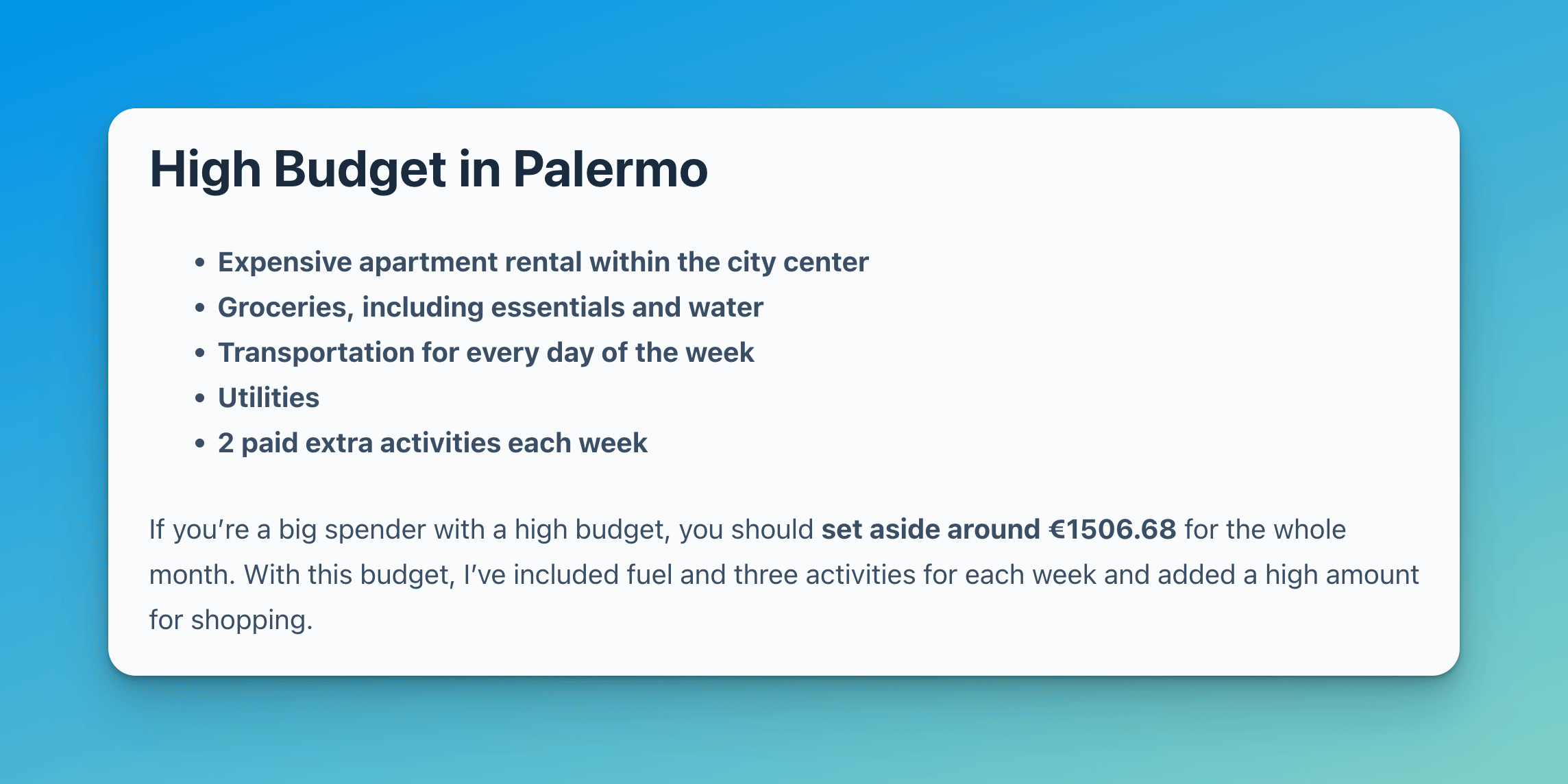This screenshot has height=784, width=1568.
Task: Click the bullet point before 'Utilities'
Action: tap(199, 398)
